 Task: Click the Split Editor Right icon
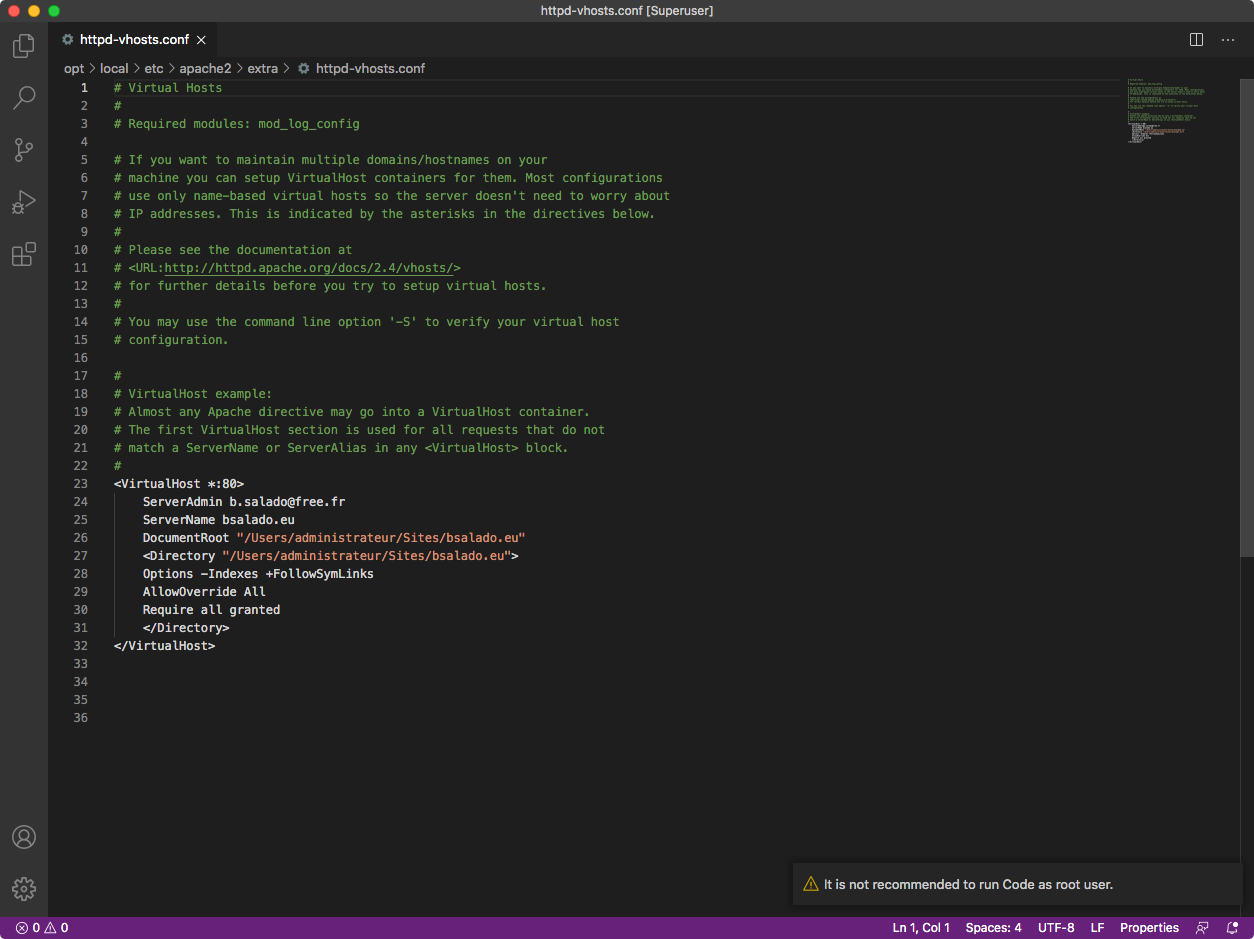(1196, 40)
